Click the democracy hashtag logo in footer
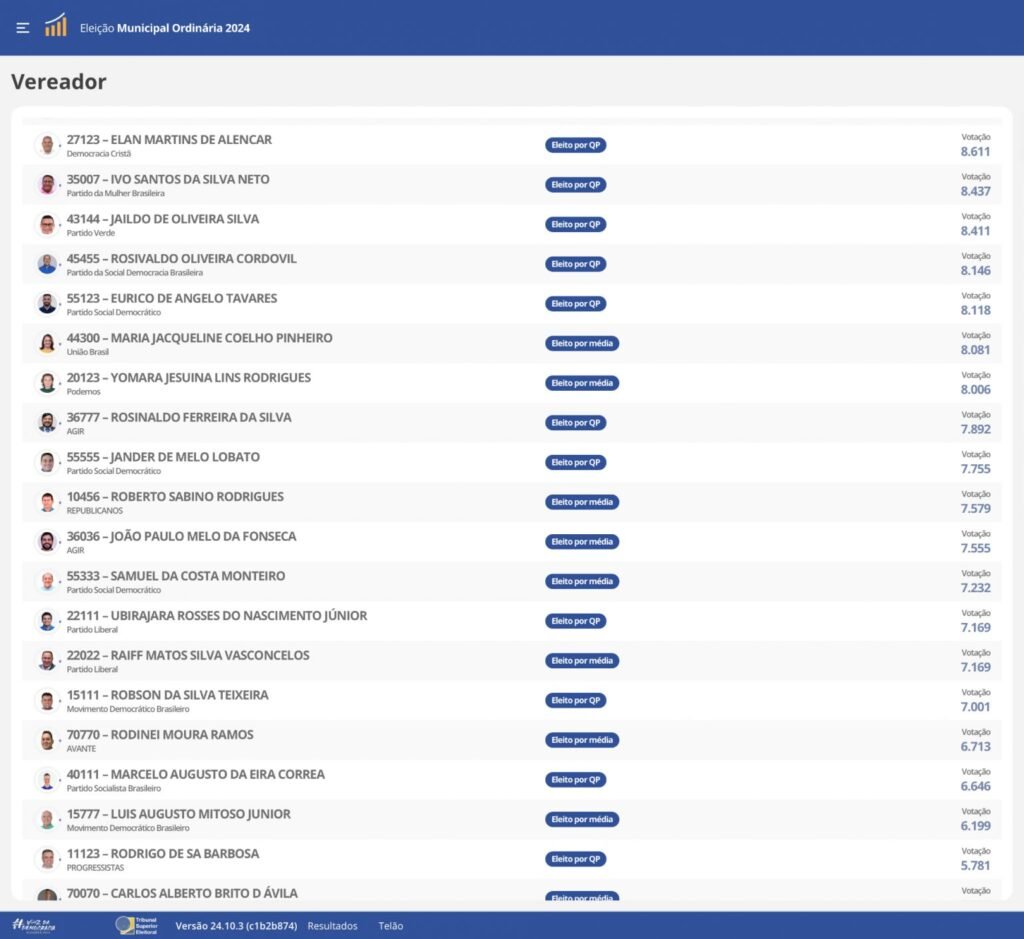Screen dimensions: 1024x939 click(34, 925)
